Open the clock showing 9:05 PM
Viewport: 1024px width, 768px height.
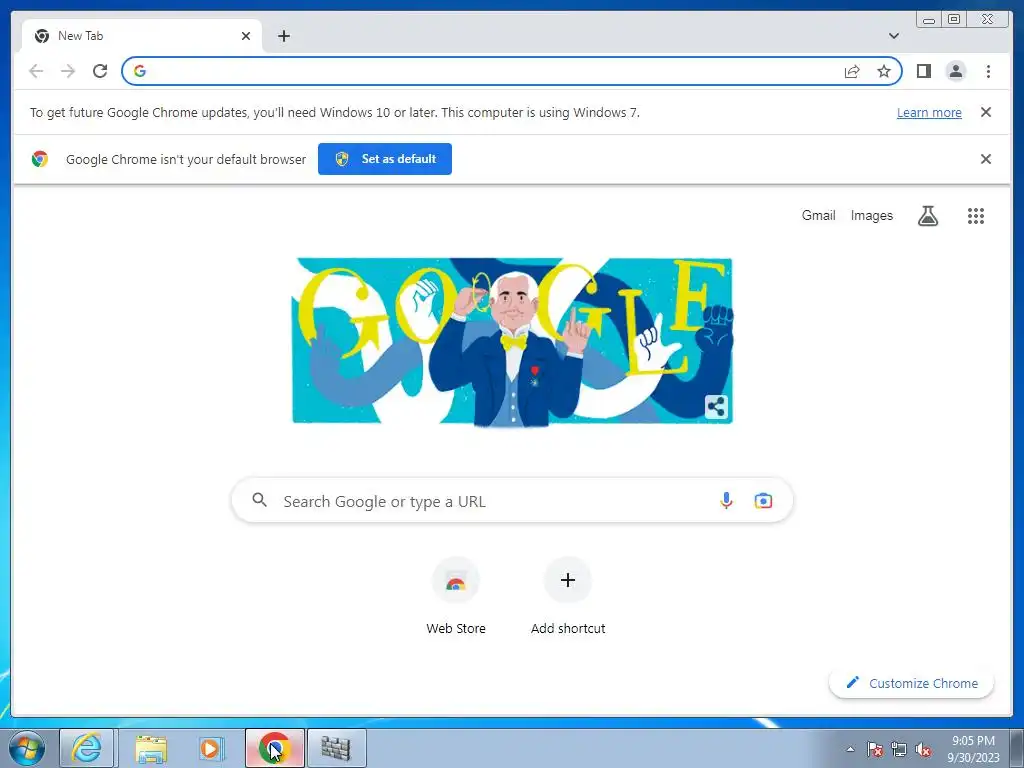tap(973, 749)
